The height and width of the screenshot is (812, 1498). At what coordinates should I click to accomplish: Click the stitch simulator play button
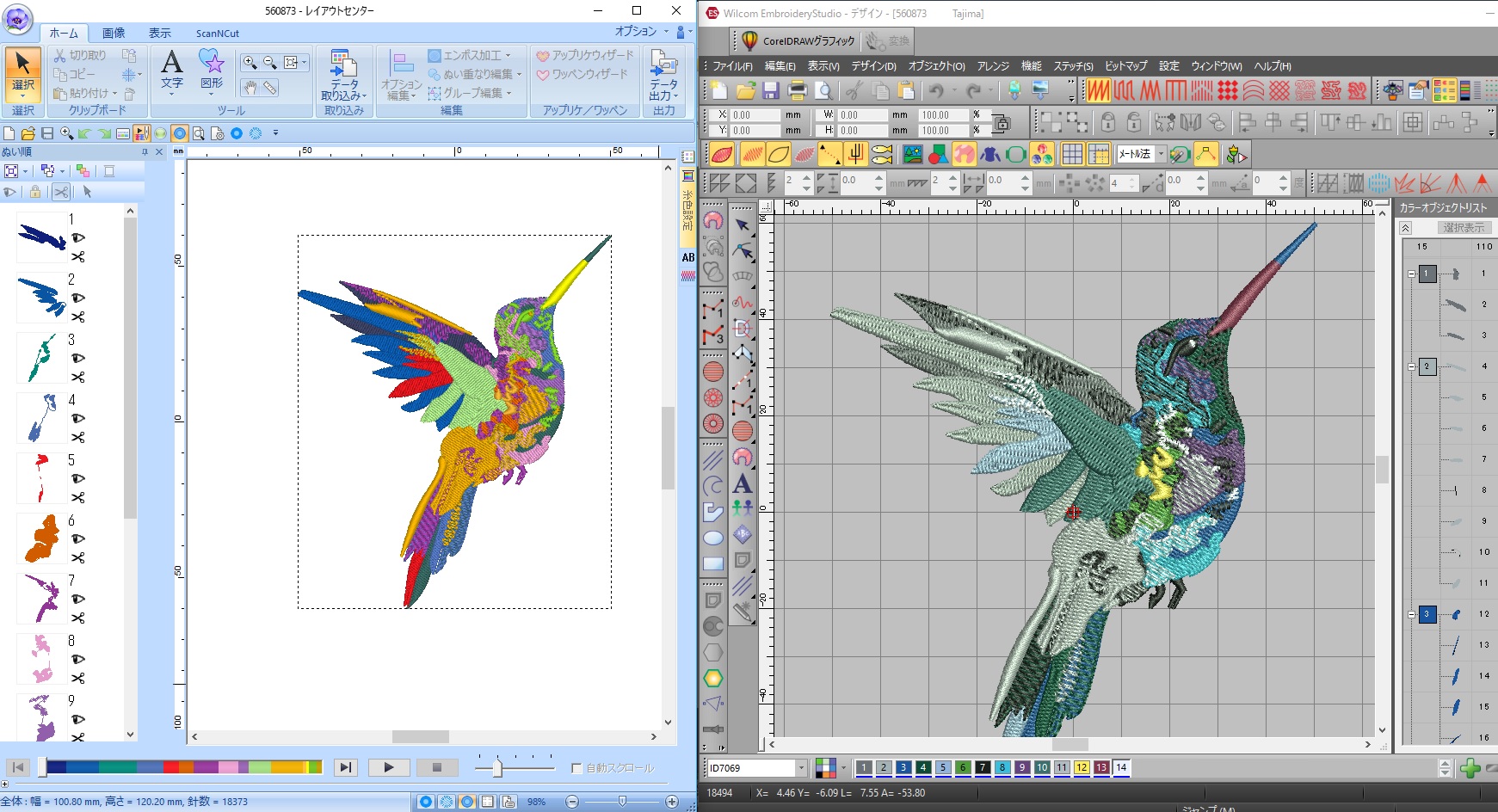coord(388,767)
